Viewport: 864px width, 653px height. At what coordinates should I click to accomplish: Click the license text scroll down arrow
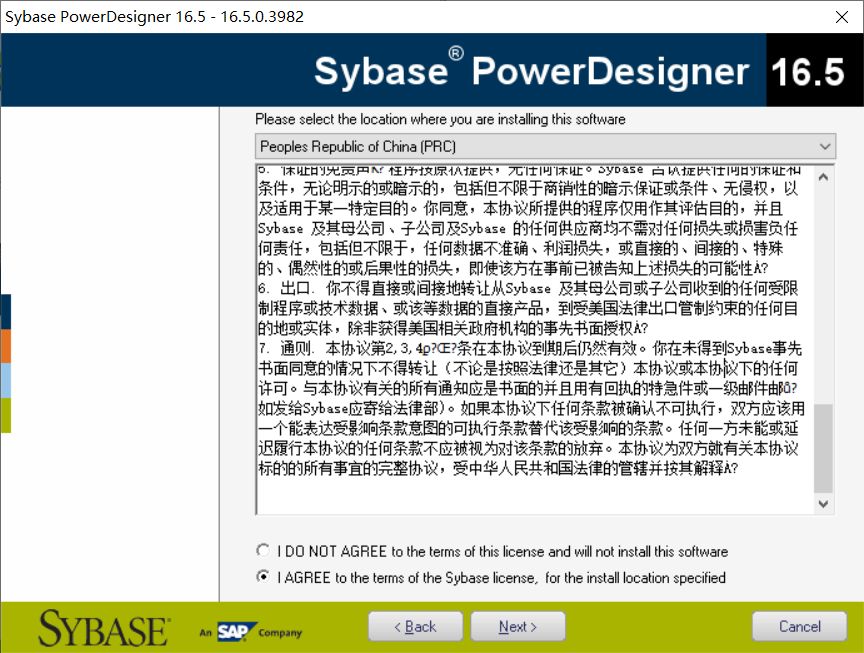(823, 504)
